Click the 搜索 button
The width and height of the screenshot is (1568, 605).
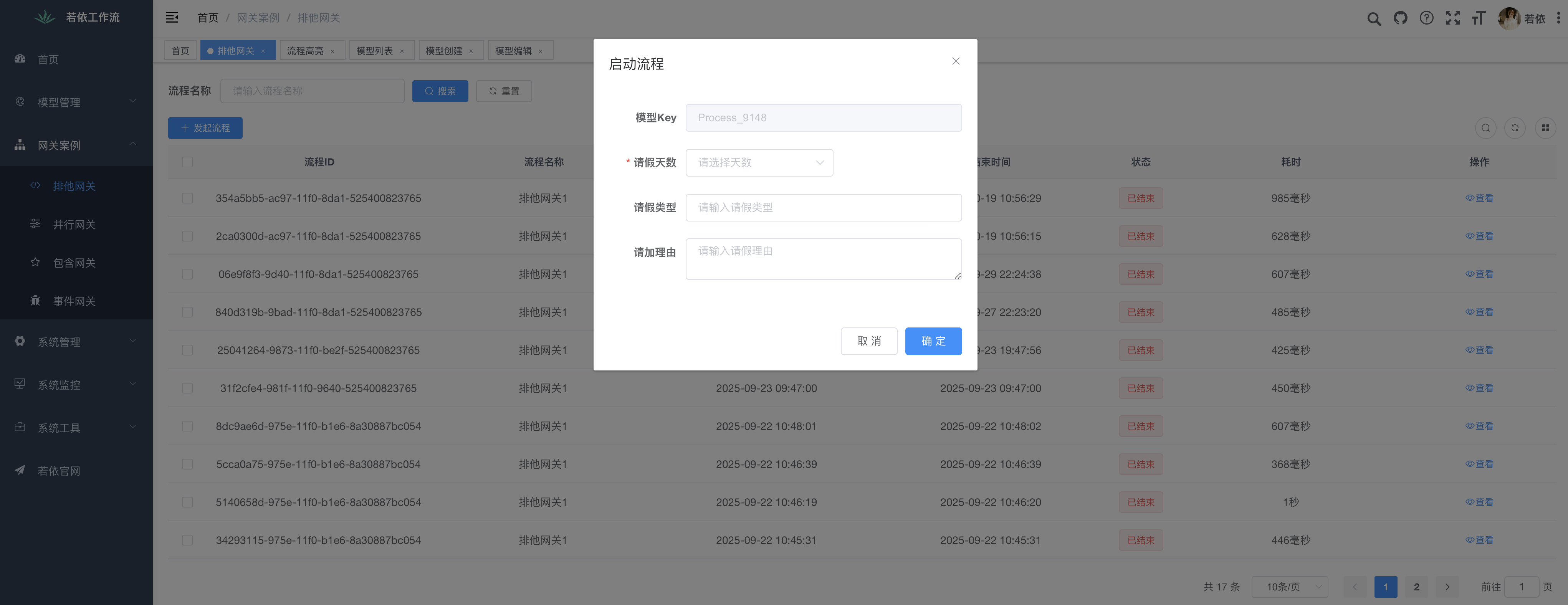[440, 91]
